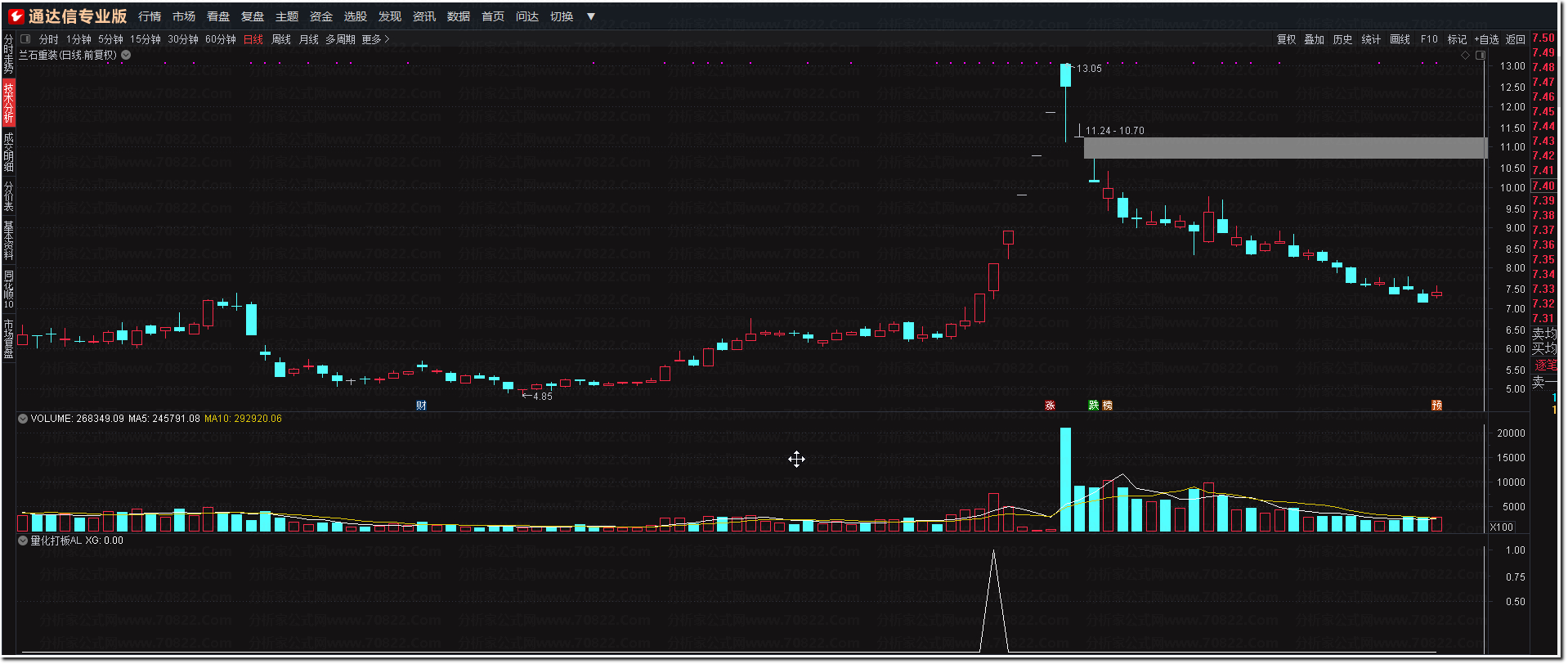Switch to 30分钟 period
The height and width of the screenshot is (664, 1568).
[183, 39]
